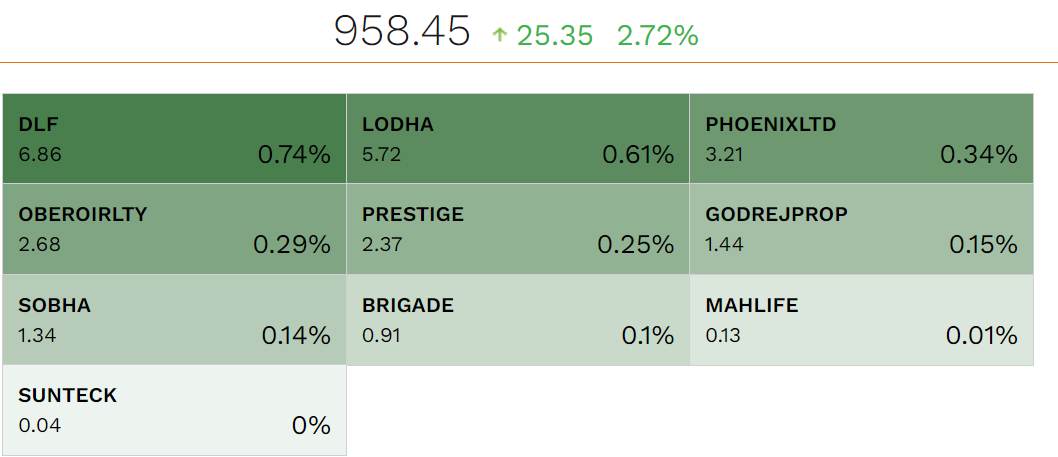1058x457 pixels.
Task: Click the MAHLIFE ticker name
Action: click(752, 305)
